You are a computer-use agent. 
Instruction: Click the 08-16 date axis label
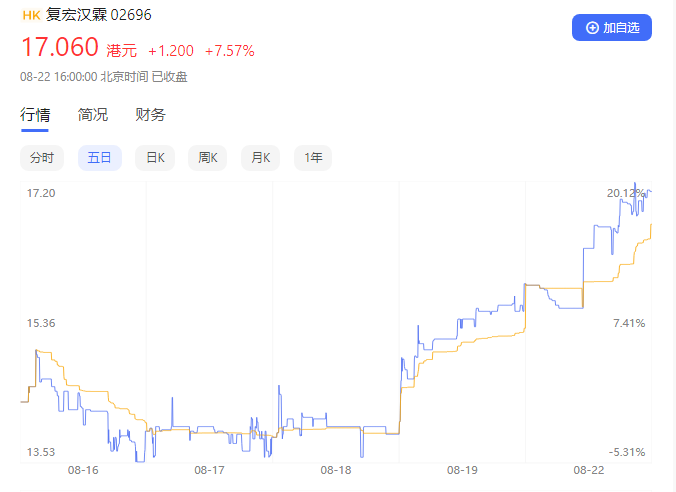[83, 470]
